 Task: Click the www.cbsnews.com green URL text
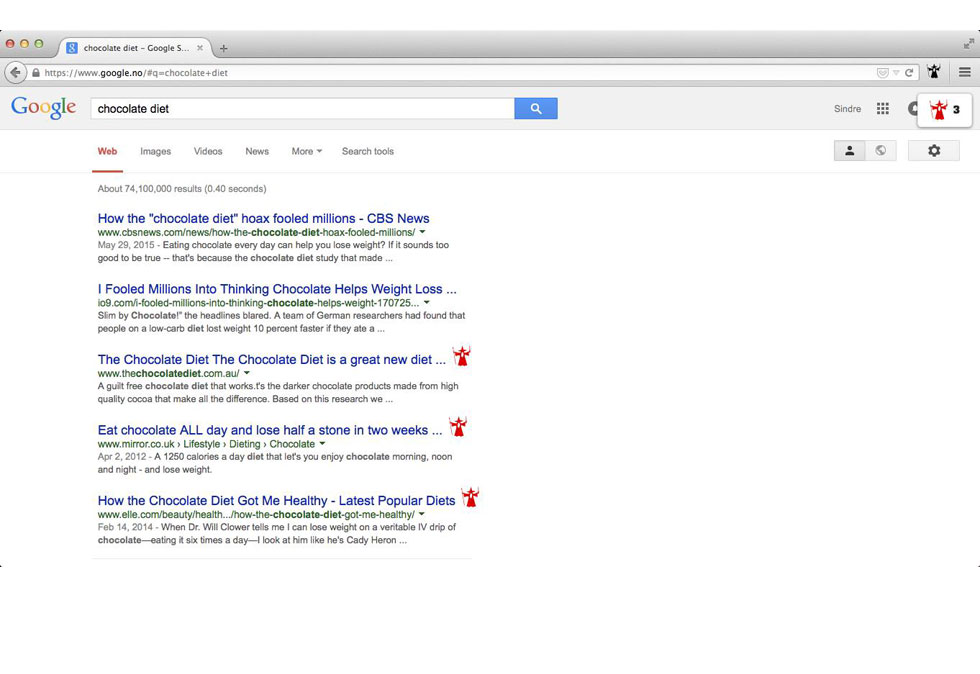[256, 233]
